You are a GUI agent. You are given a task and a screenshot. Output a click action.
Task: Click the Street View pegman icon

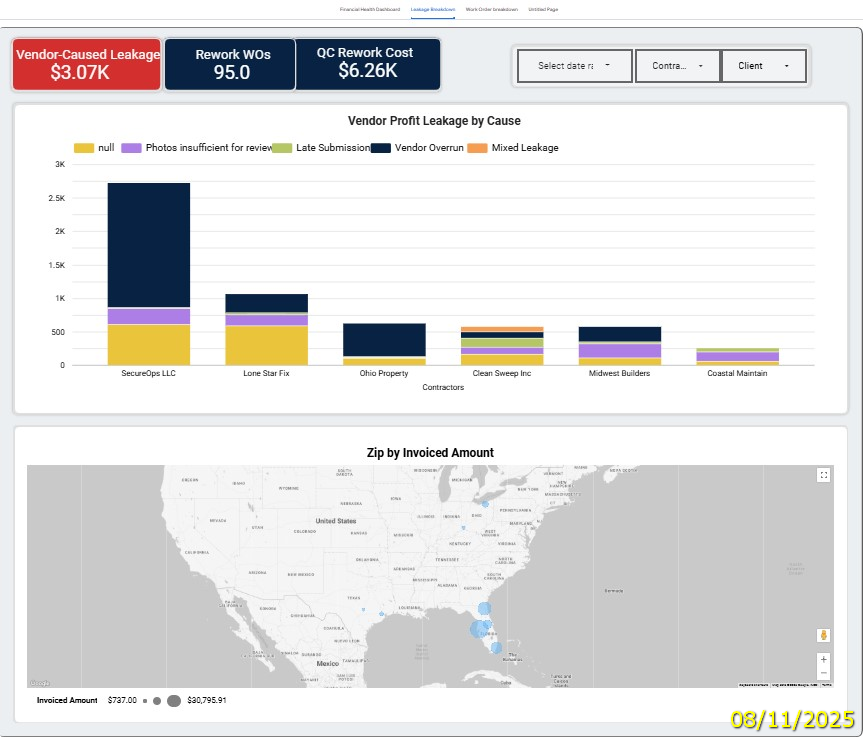click(x=823, y=635)
